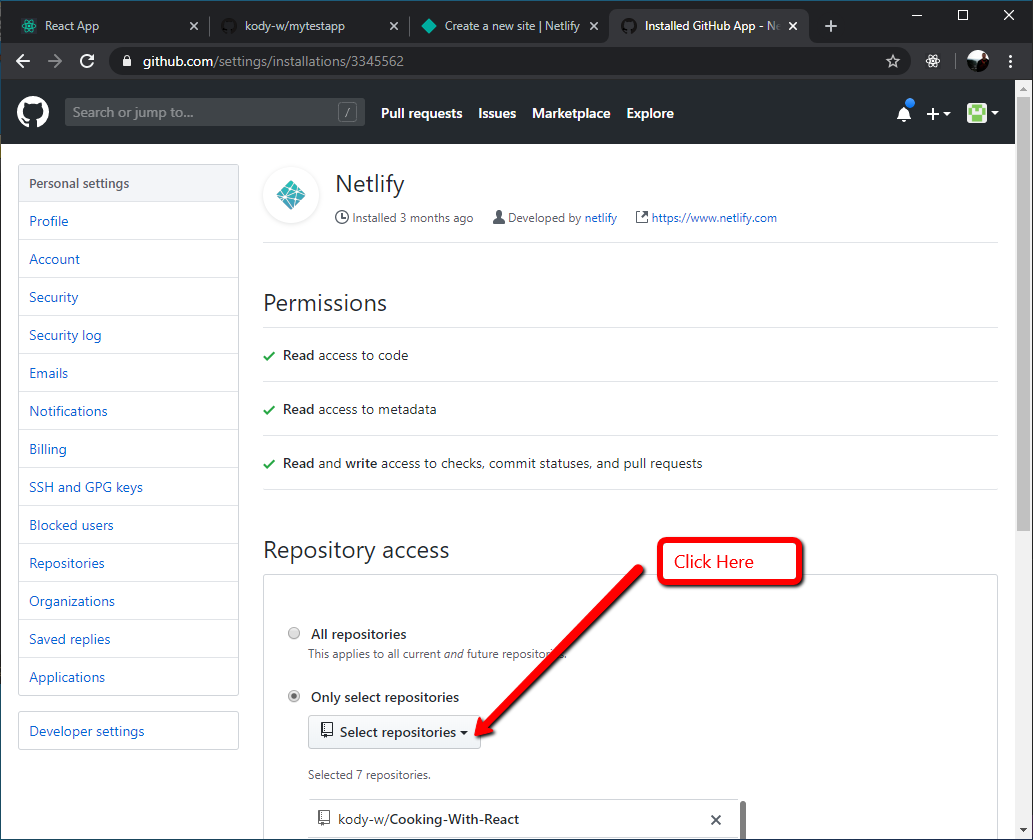Click scrollbar down arrow
This screenshot has width=1033, height=840.
pyautogui.click(x=1023, y=829)
